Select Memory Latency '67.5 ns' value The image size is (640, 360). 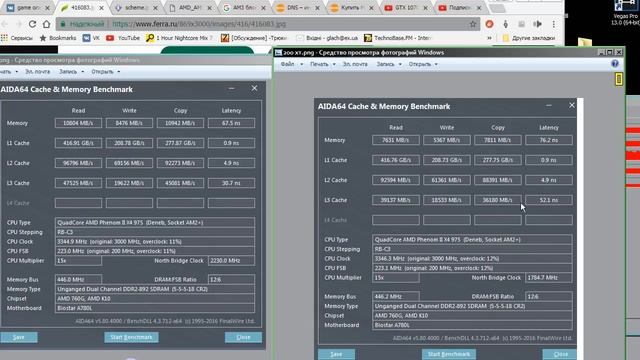pos(231,123)
